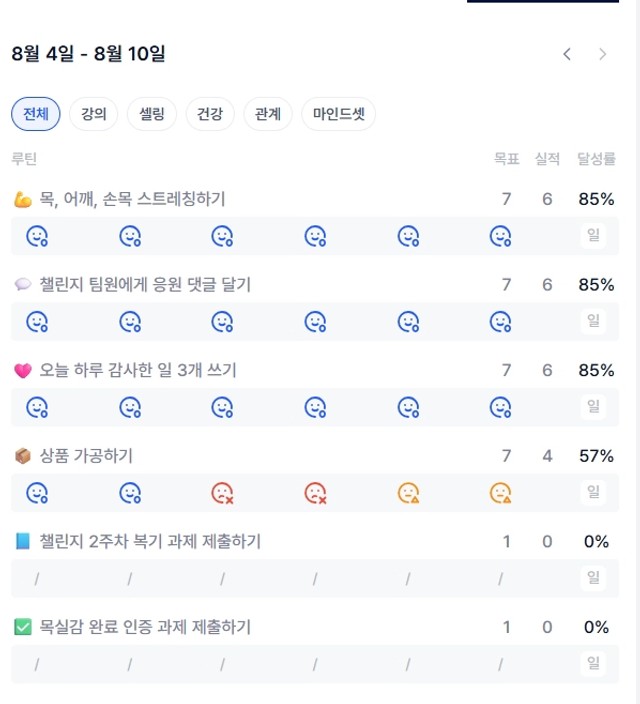640x704 pixels.
Task: Click the flexed arm emoji beside 스트레칭하기
Action: (23, 199)
